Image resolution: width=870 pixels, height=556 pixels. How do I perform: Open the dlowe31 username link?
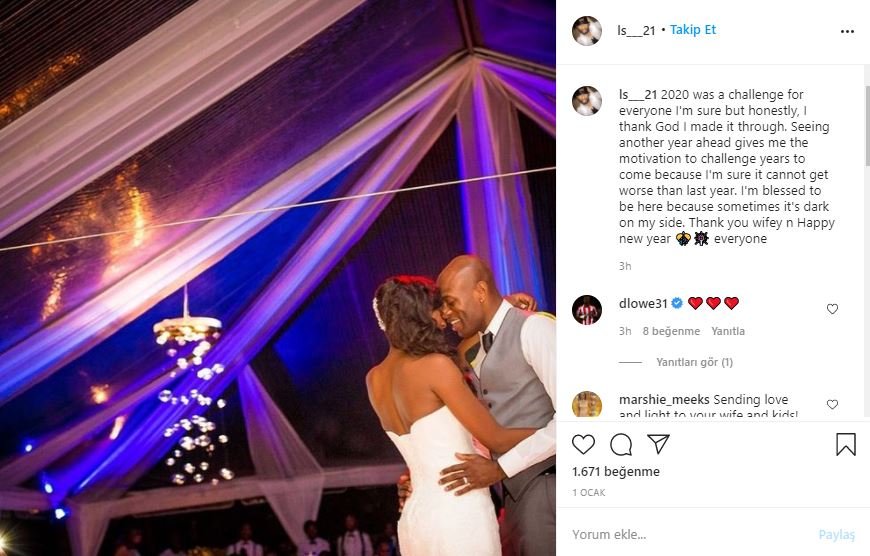tap(643, 304)
